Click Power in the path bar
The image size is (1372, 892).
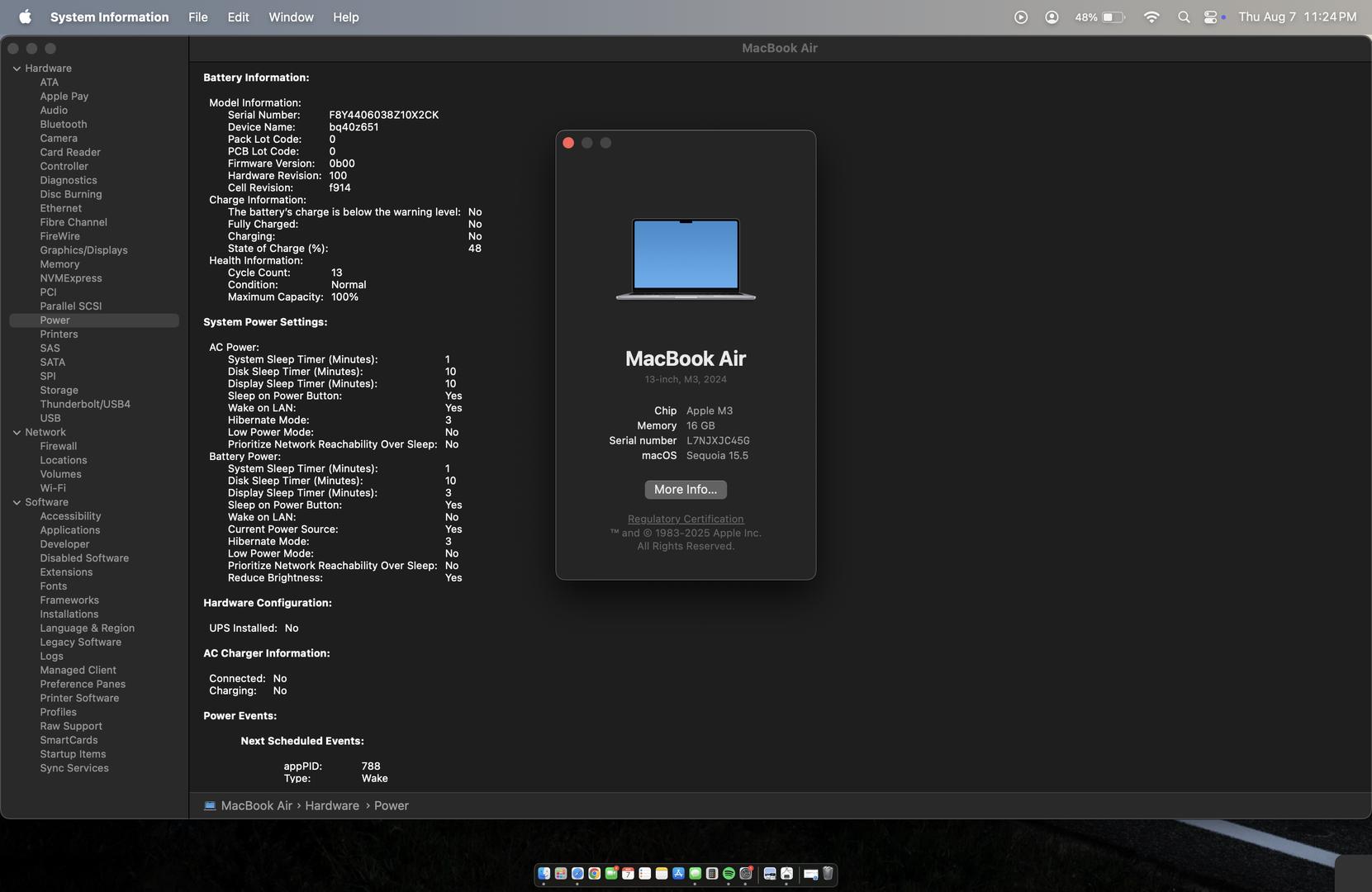[x=392, y=805]
